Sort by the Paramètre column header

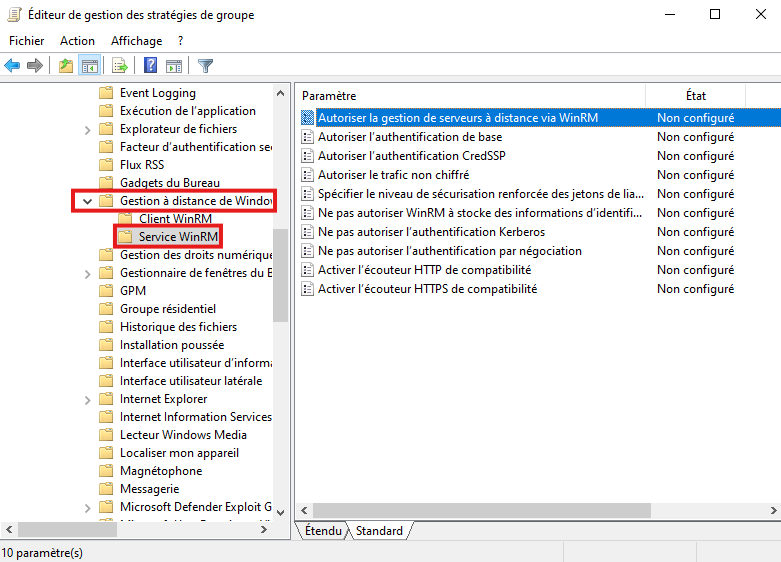(470, 95)
